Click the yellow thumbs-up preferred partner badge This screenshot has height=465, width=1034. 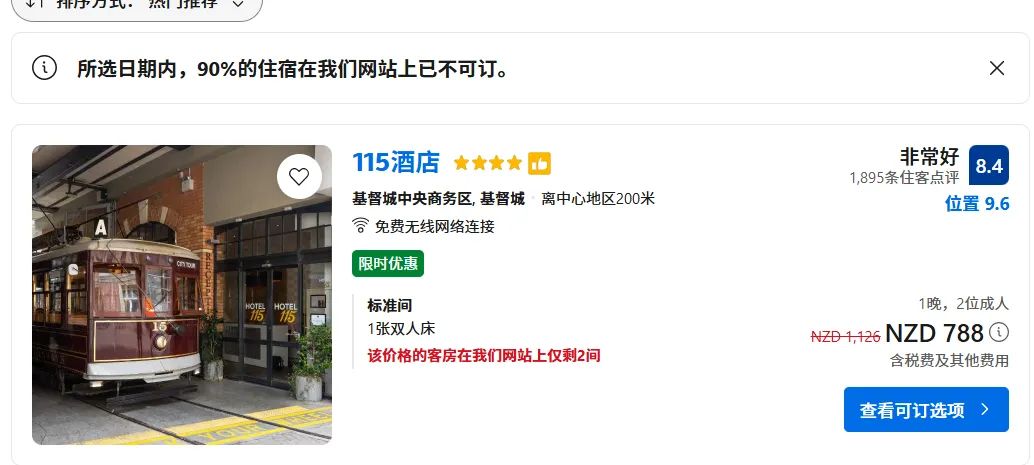(x=539, y=163)
